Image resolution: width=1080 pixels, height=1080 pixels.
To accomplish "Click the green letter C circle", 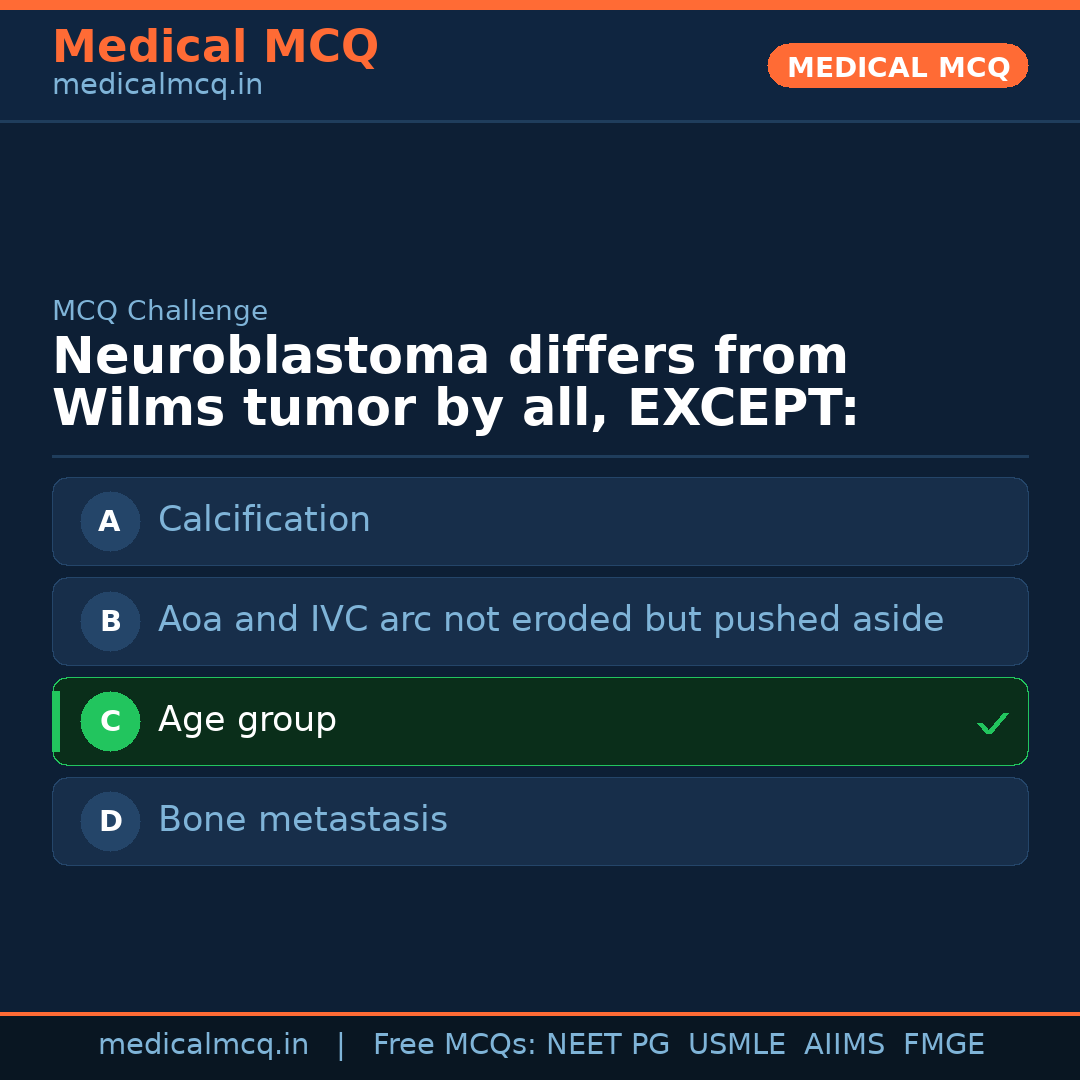I will click(110, 721).
